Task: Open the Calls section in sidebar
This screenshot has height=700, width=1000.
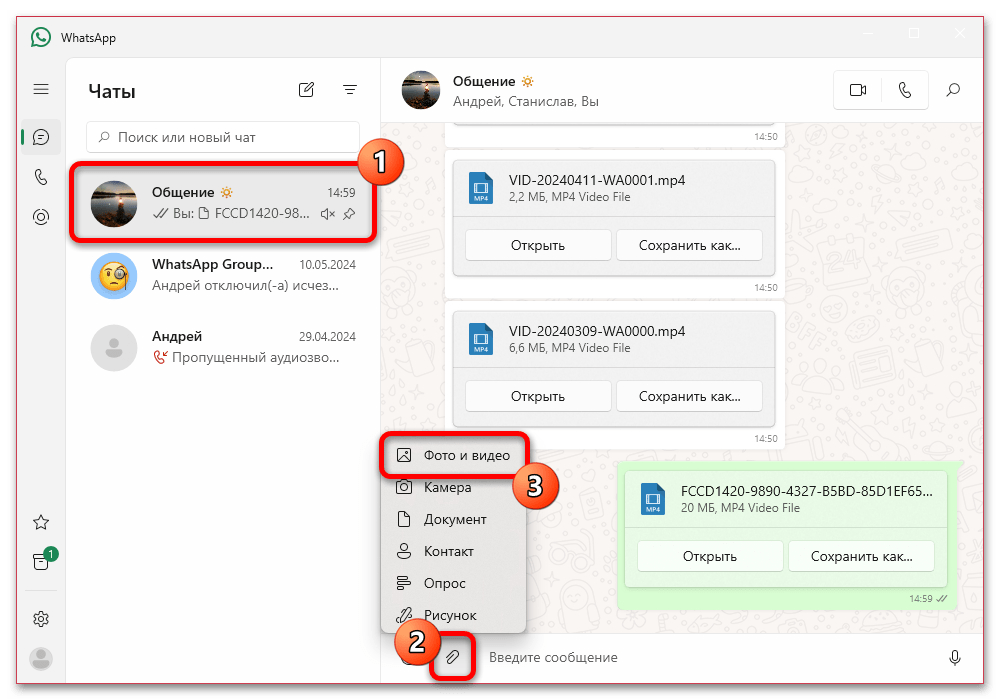Action: click(41, 177)
